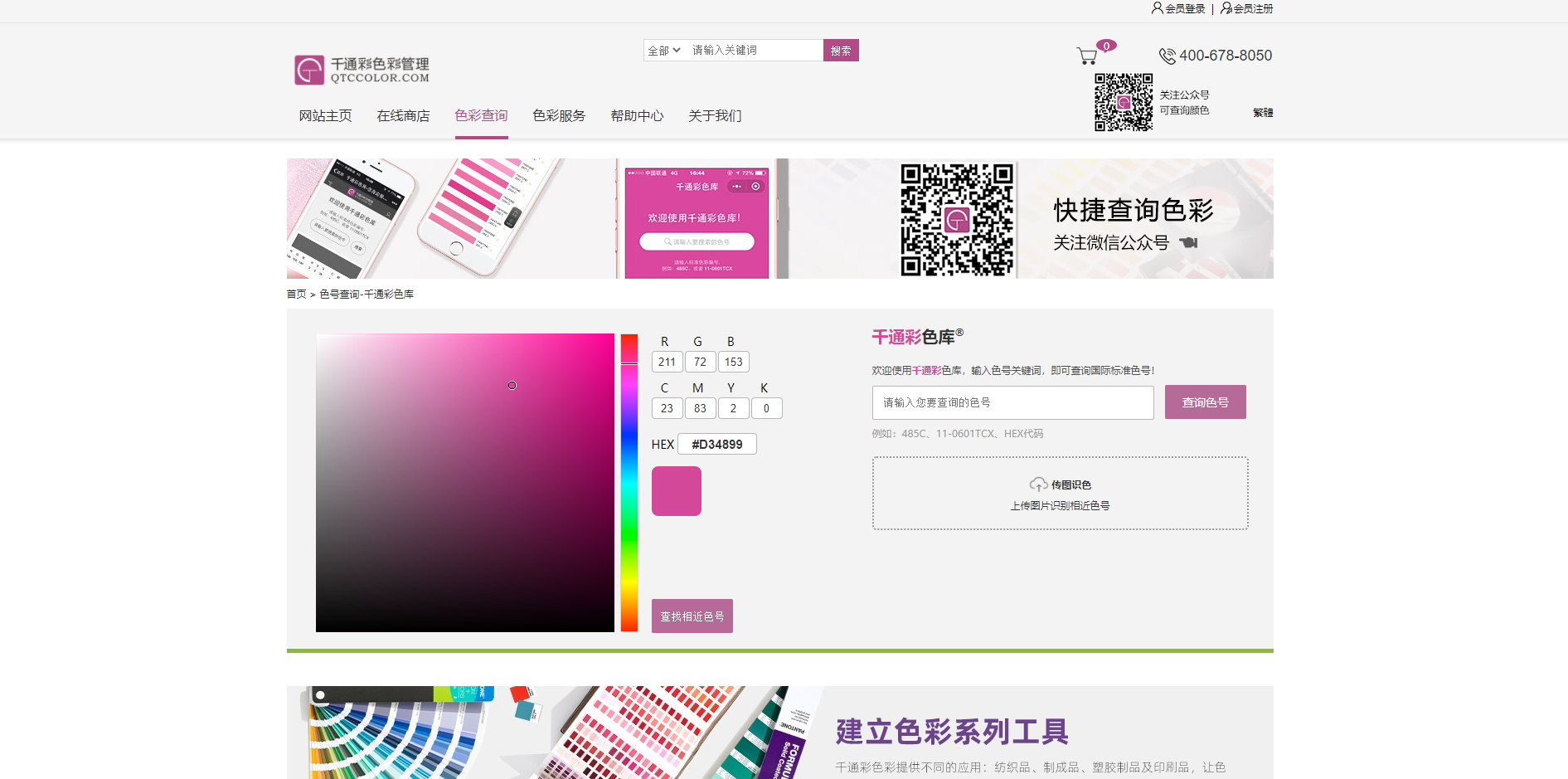Click the header WeChat QR code
The height and width of the screenshot is (779, 1568).
point(1124,102)
